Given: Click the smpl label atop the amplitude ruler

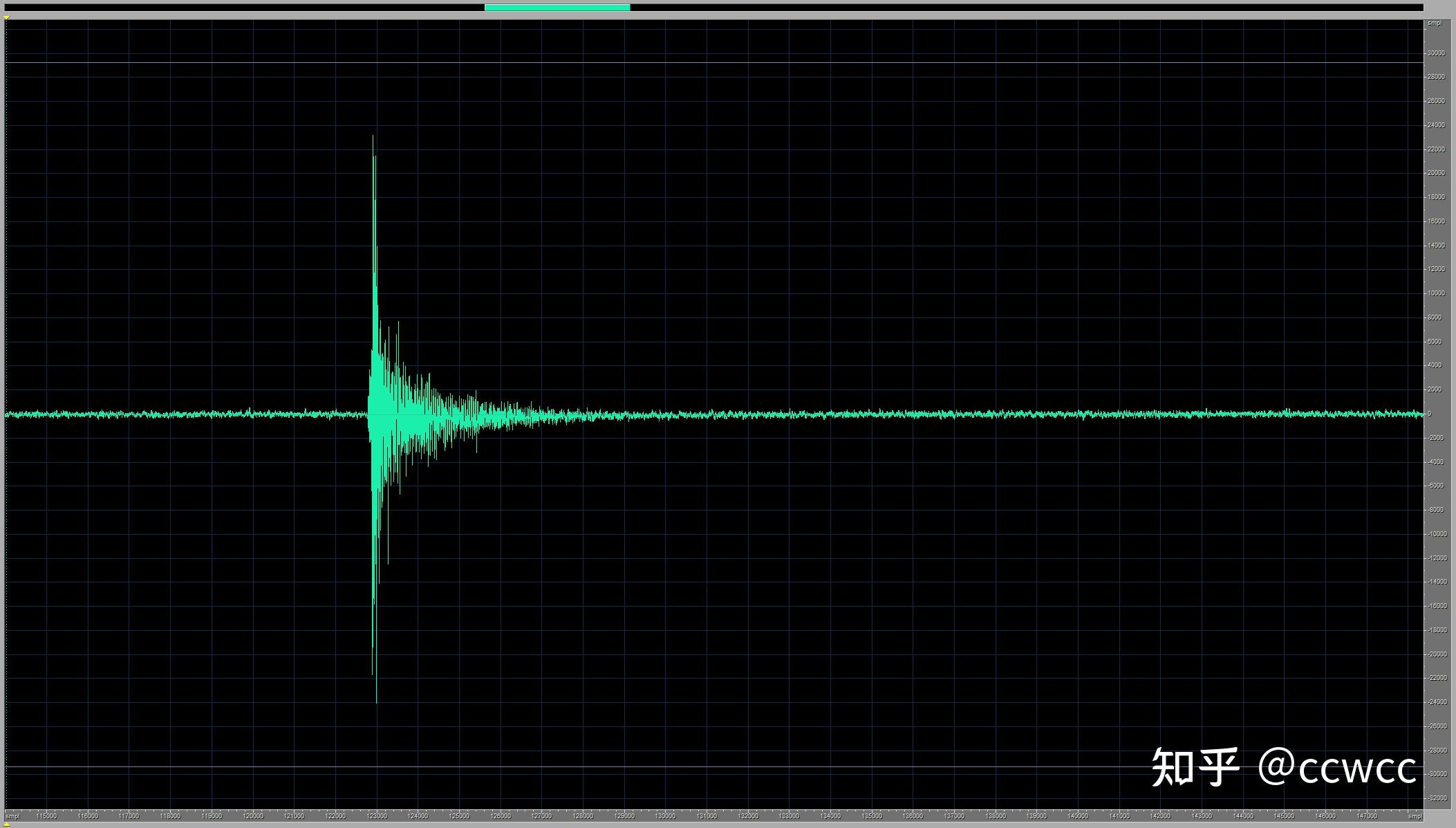Looking at the screenshot, I should pos(1435,24).
